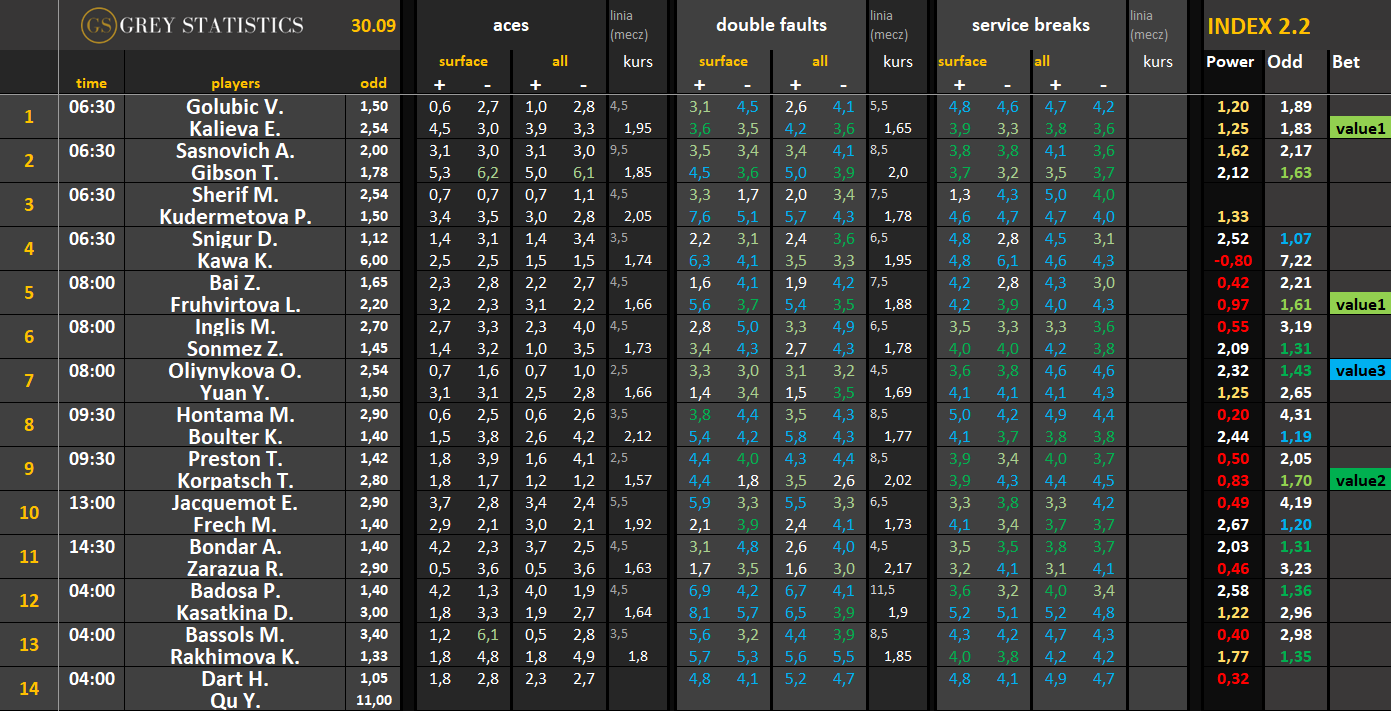Screen dimensions: 1391x711
Task: Click row number 7
Action: click(29, 381)
